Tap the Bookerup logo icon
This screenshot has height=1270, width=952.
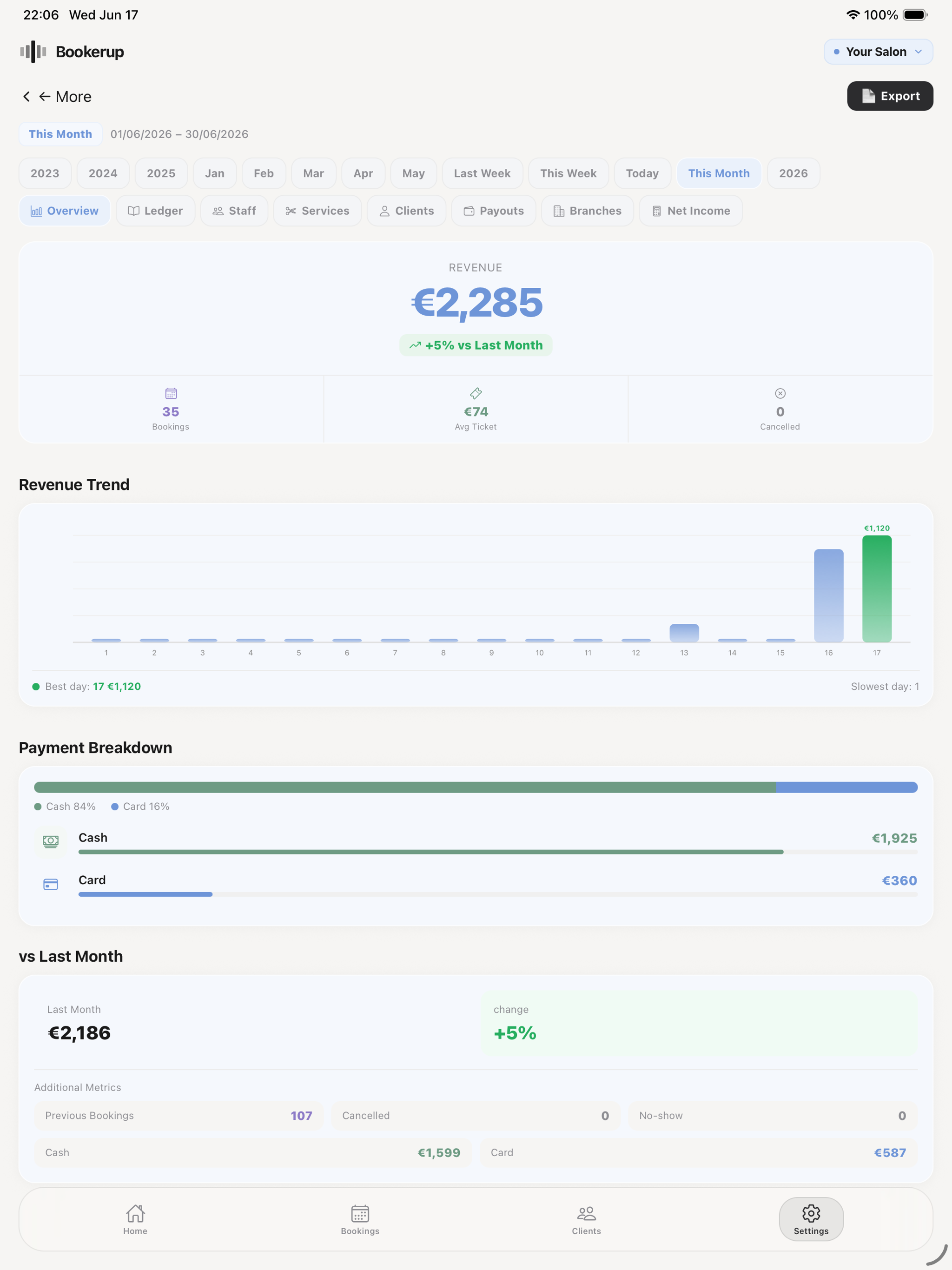[x=33, y=52]
